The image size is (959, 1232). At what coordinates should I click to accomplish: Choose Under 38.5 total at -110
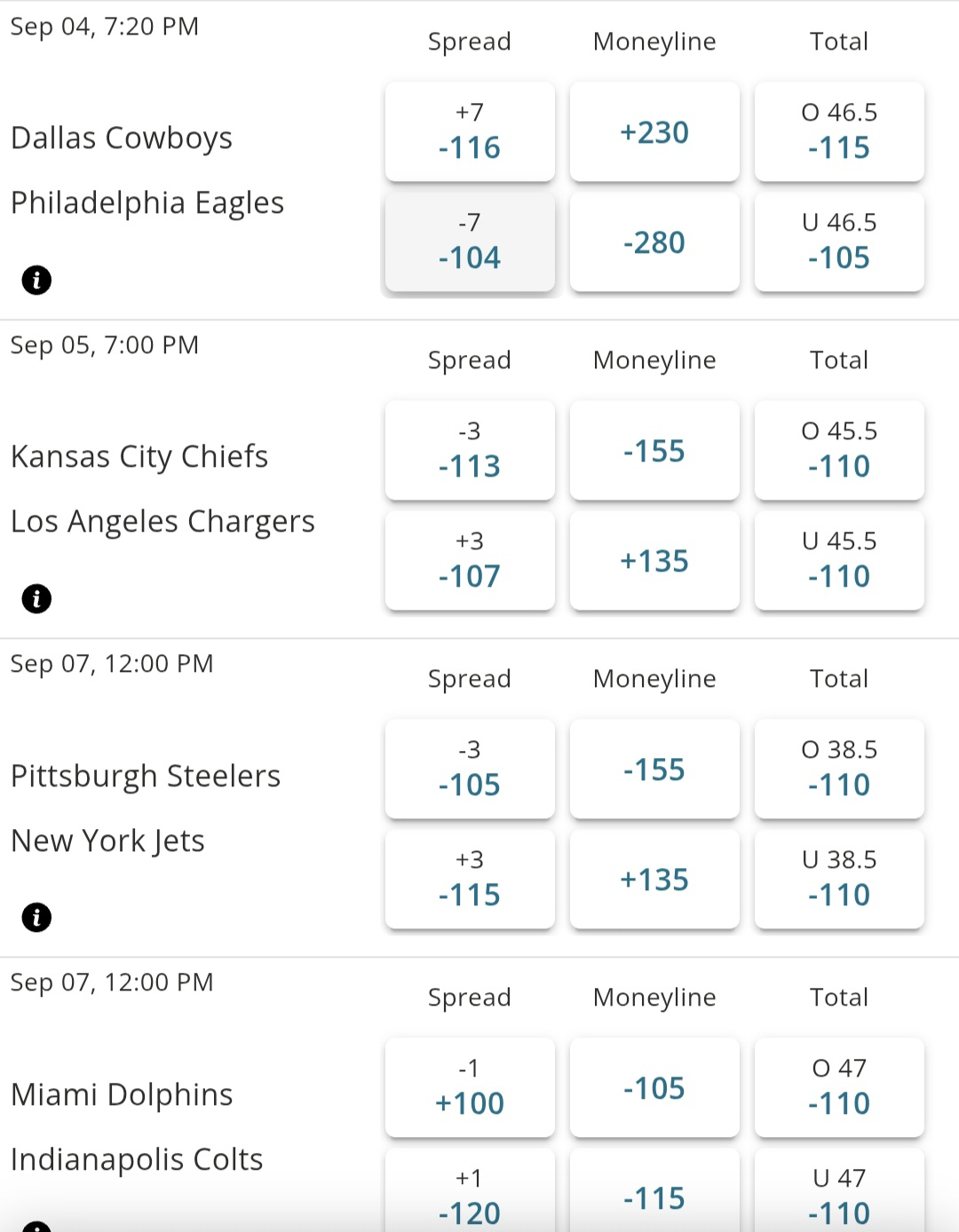(x=839, y=879)
